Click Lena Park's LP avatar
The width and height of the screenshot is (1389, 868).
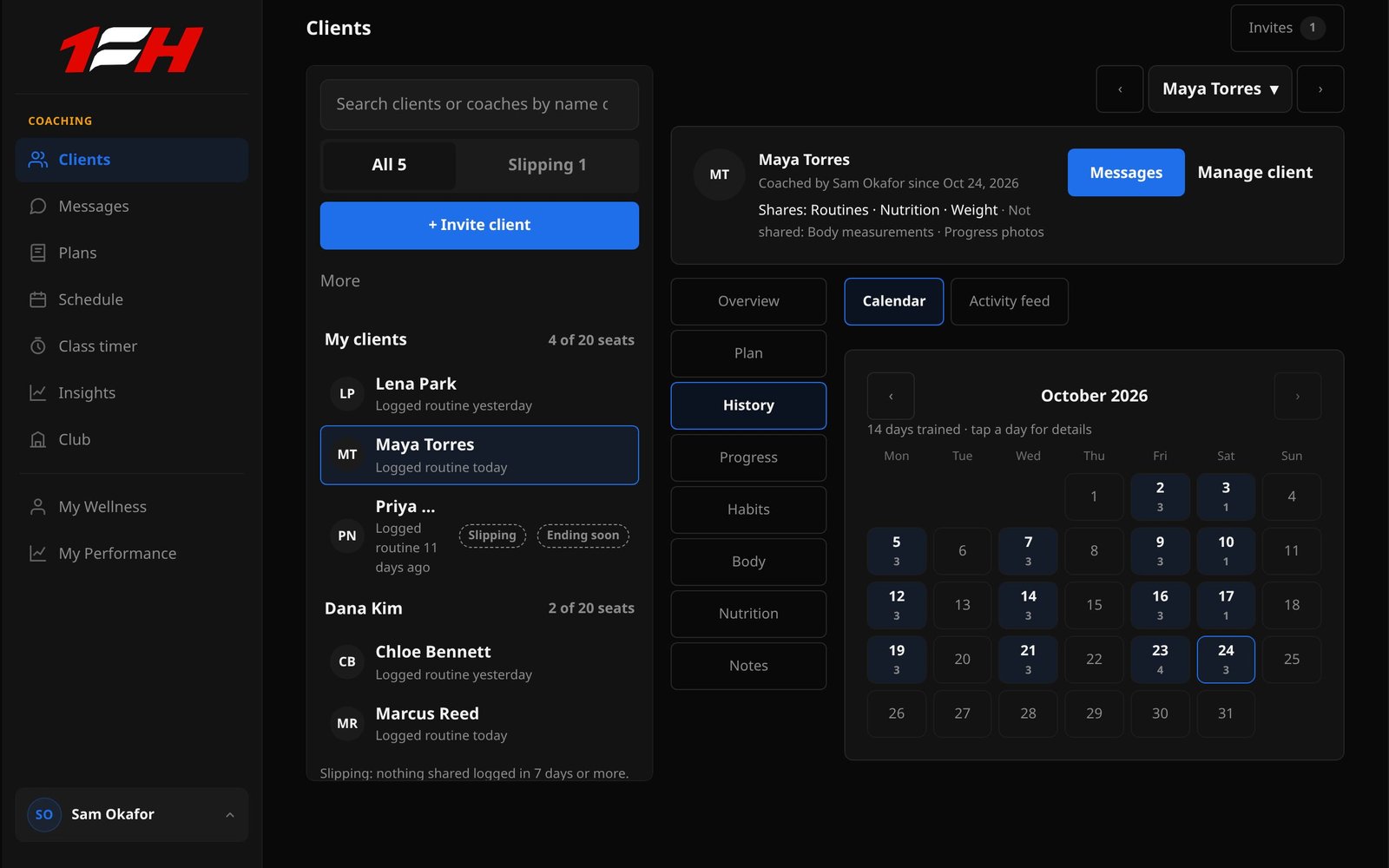(x=347, y=393)
